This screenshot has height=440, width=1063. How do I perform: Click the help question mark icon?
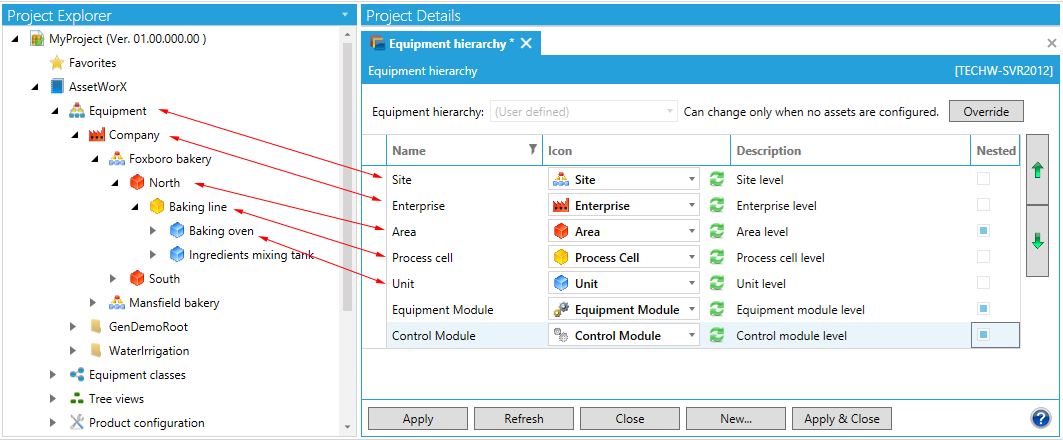[1040, 419]
